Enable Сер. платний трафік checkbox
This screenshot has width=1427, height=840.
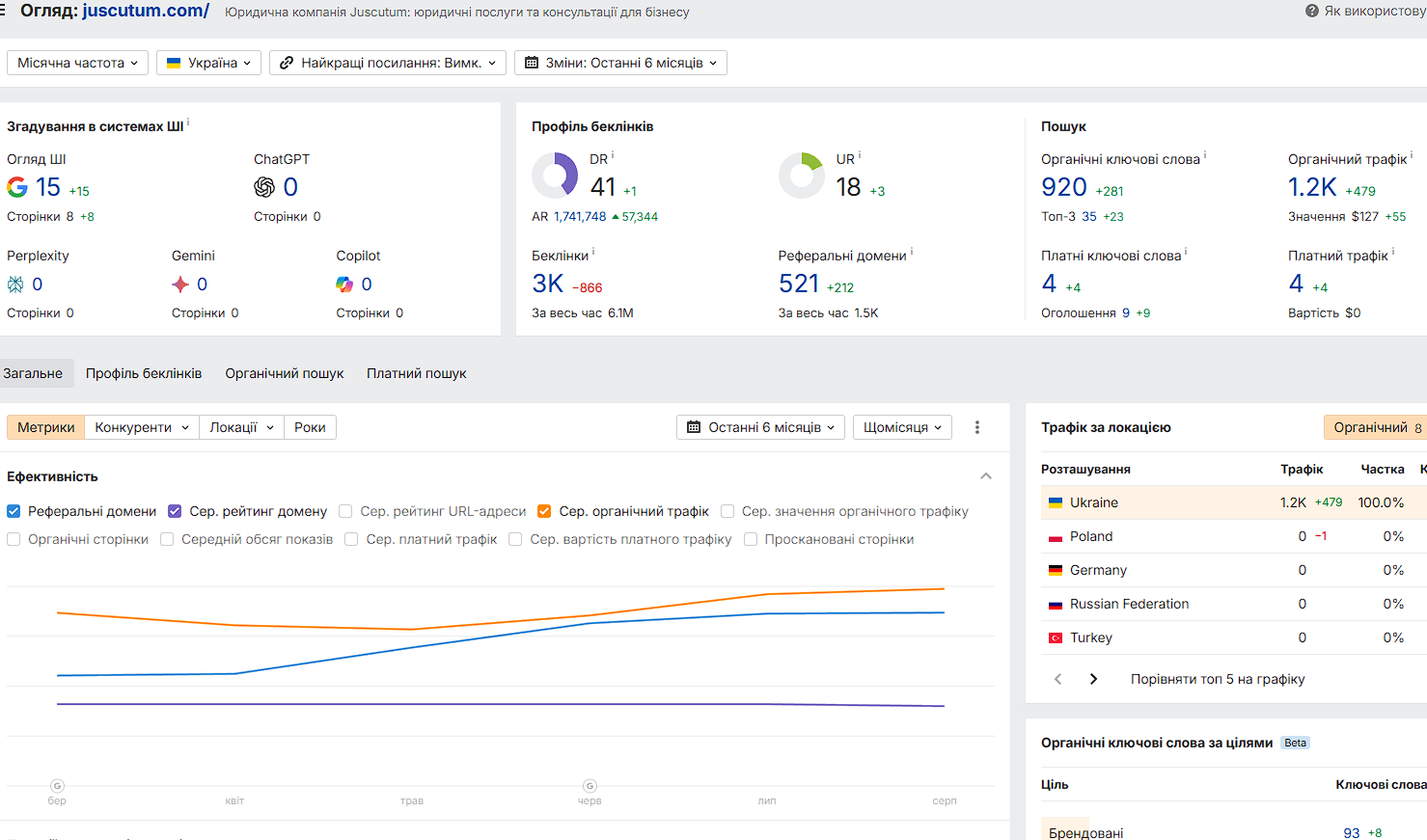351,539
